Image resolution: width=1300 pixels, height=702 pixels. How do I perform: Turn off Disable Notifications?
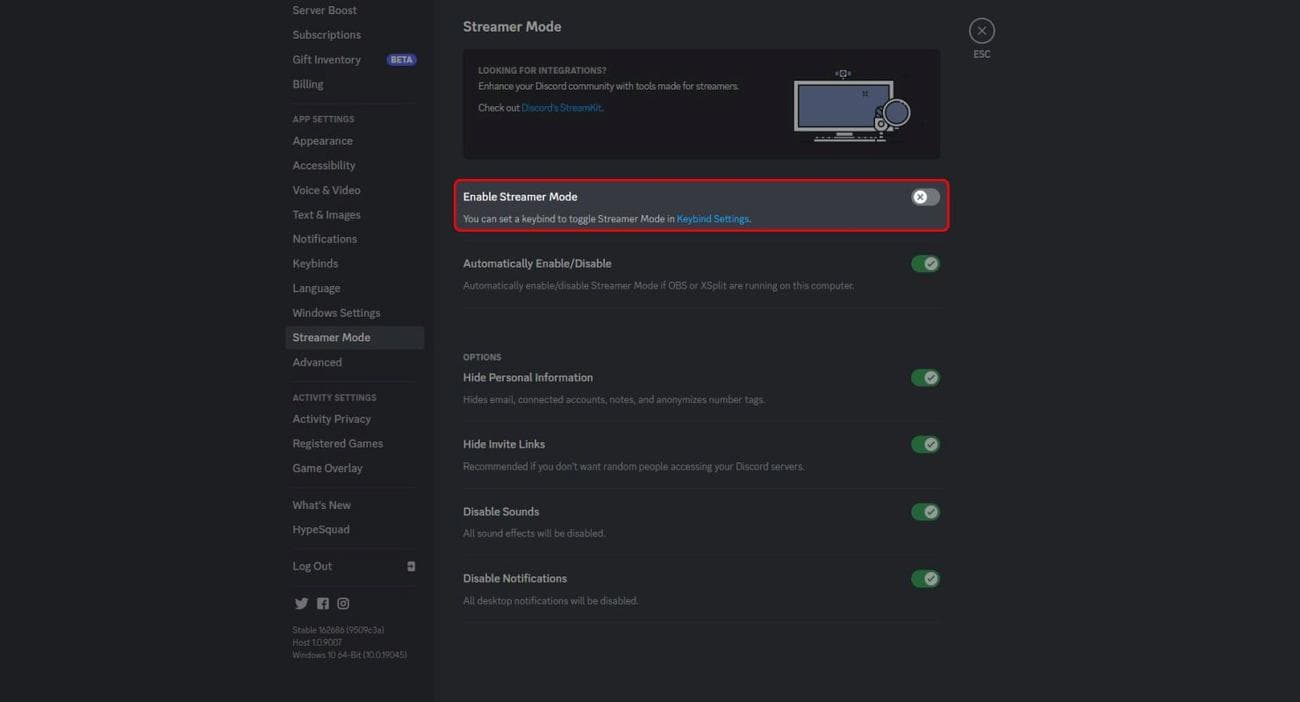[x=925, y=578]
